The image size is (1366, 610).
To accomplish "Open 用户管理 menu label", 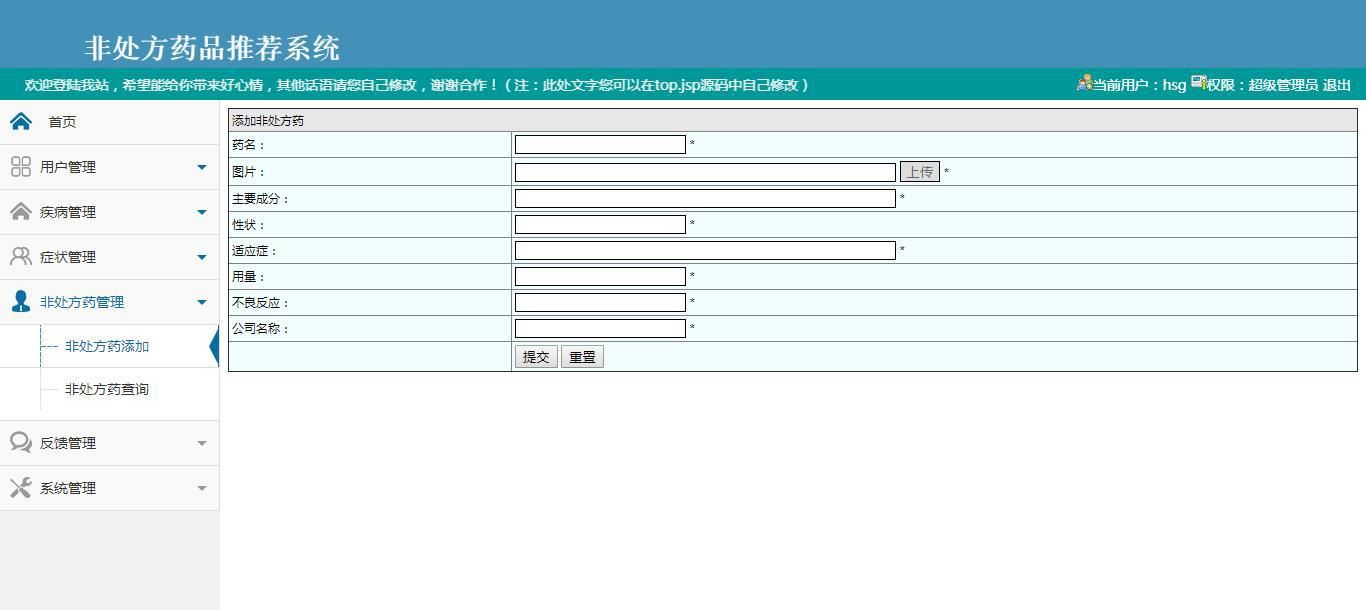I will pos(68,167).
